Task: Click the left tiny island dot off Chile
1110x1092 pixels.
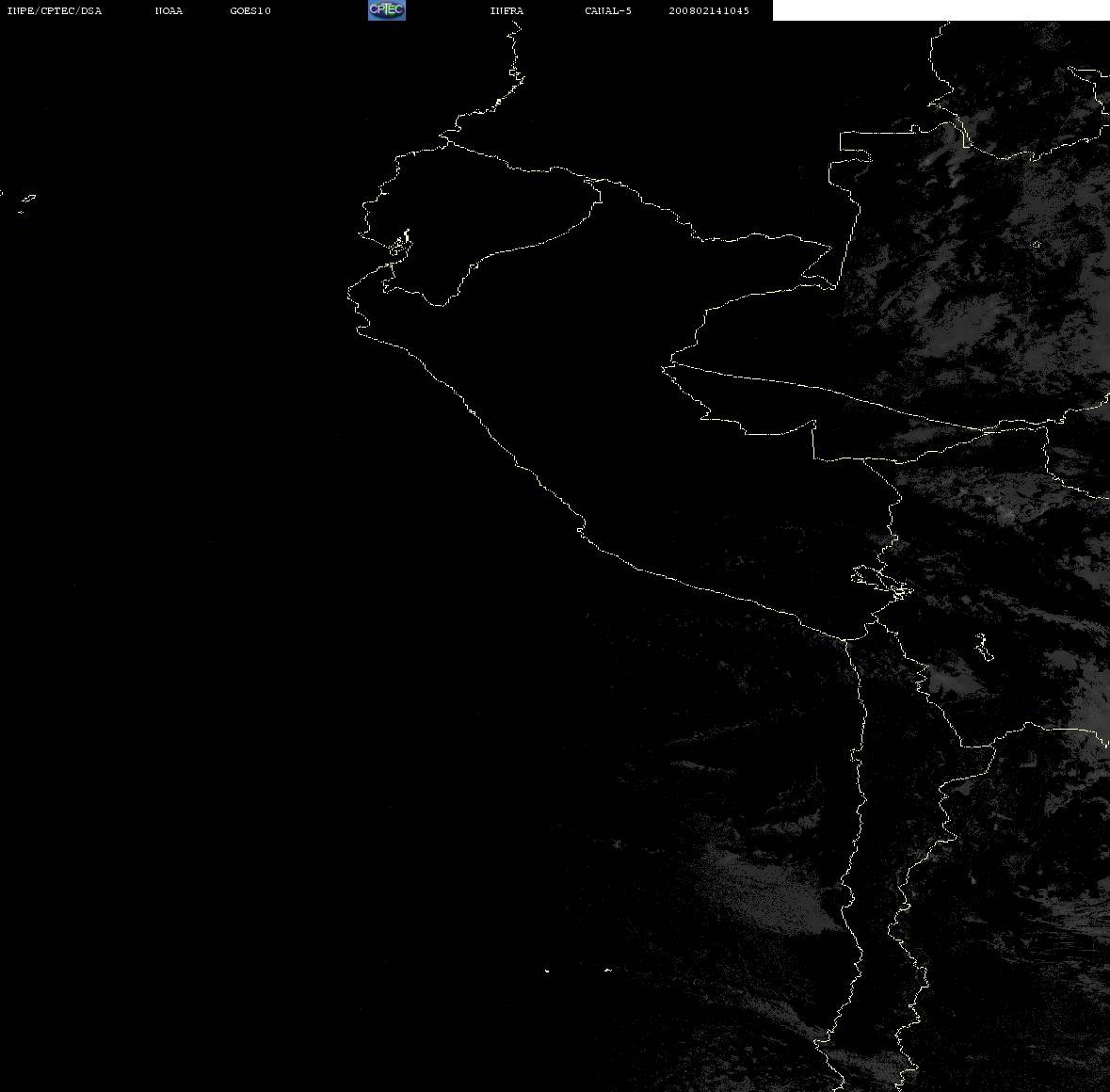Action: point(547,971)
